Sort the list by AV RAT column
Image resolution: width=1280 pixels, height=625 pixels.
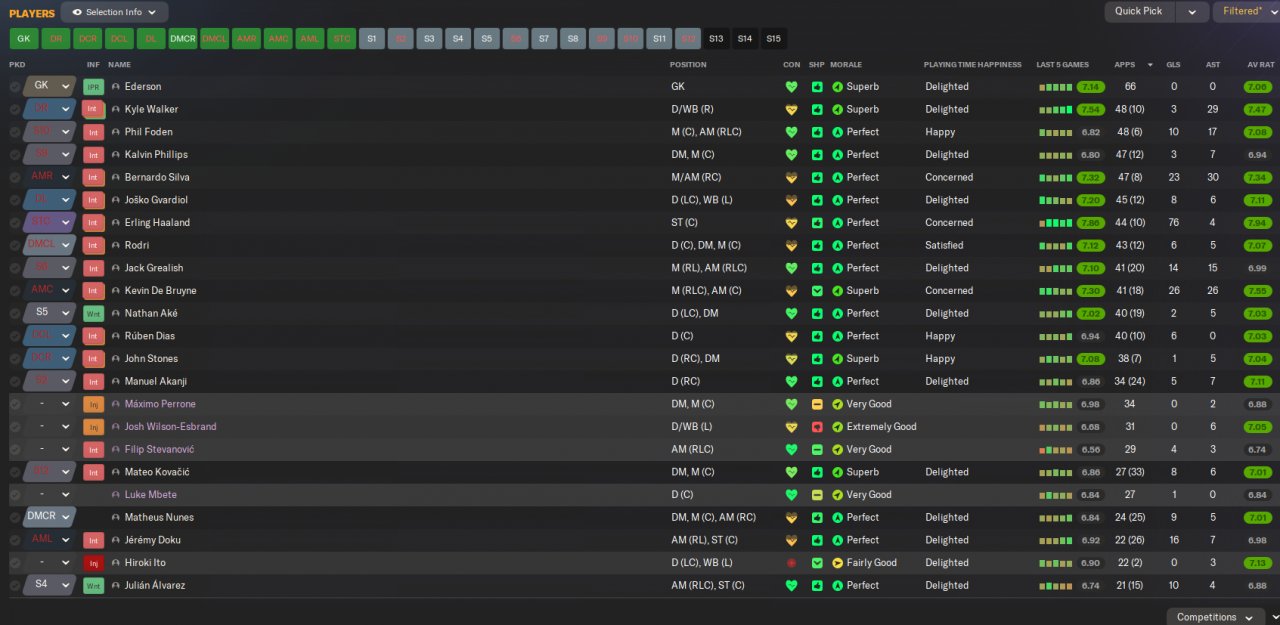click(1260, 65)
